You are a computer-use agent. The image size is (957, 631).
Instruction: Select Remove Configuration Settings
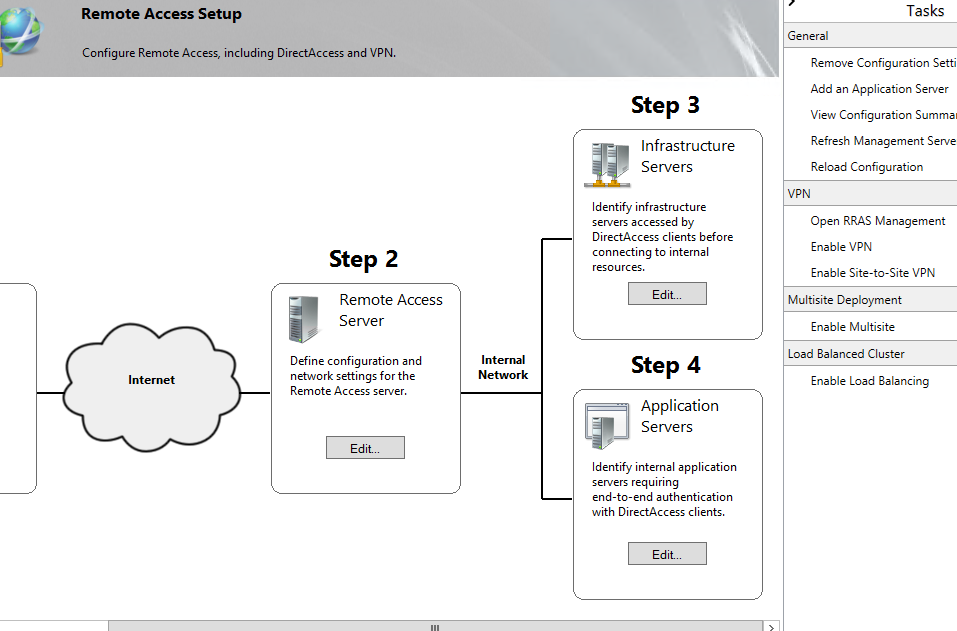[x=884, y=62]
